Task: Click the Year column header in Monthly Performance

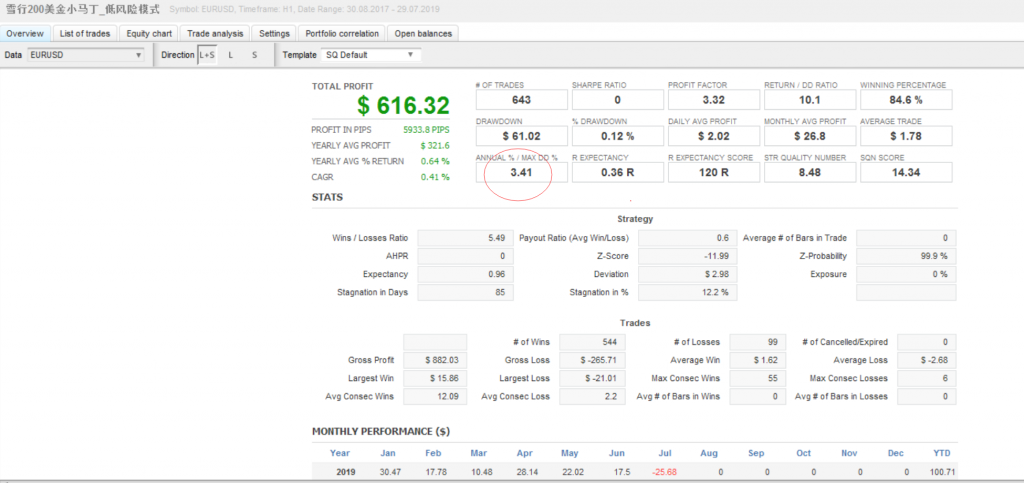Action: coord(341,452)
